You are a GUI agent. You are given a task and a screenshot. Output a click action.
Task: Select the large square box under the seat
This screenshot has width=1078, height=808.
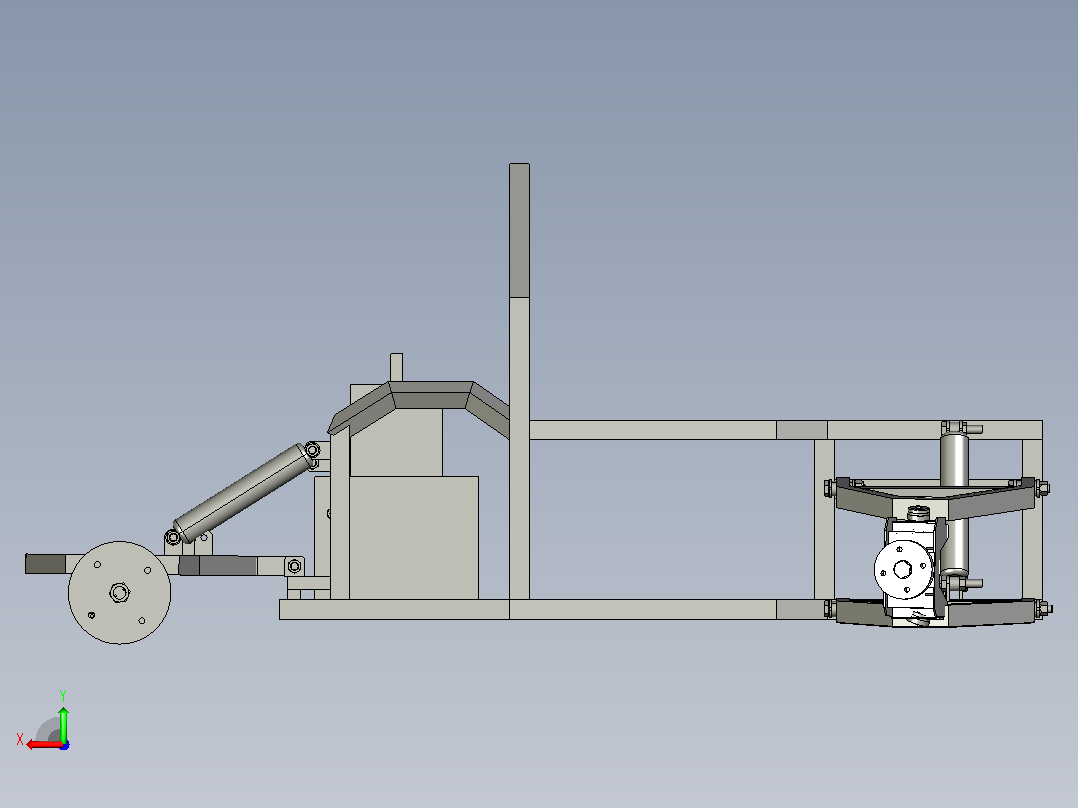click(413, 538)
